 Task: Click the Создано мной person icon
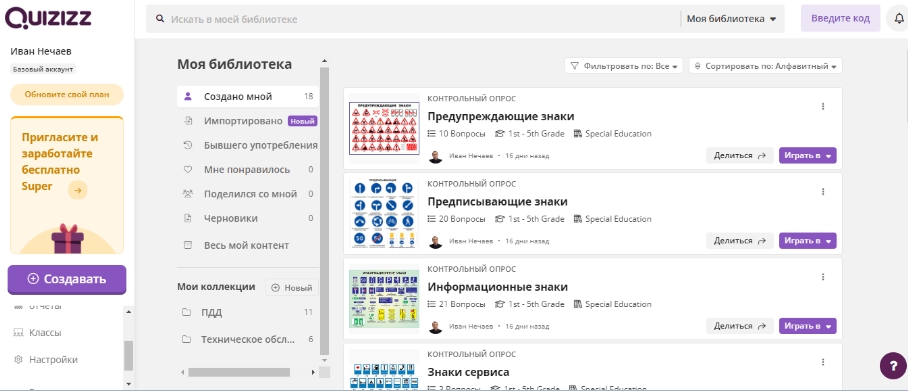tap(188, 96)
